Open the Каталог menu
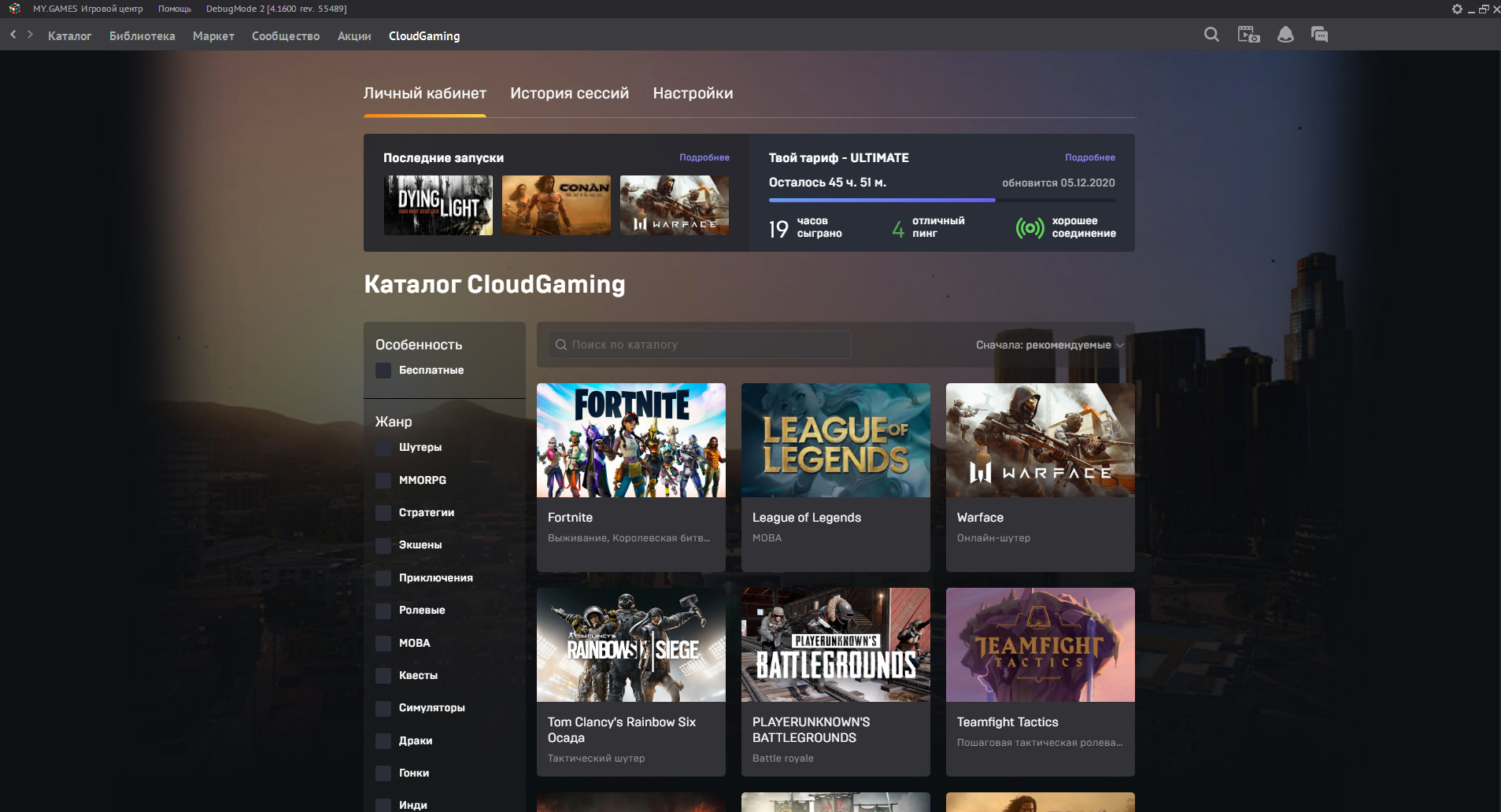The height and width of the screenshot is (812, 1501). [x=69, y=35]
